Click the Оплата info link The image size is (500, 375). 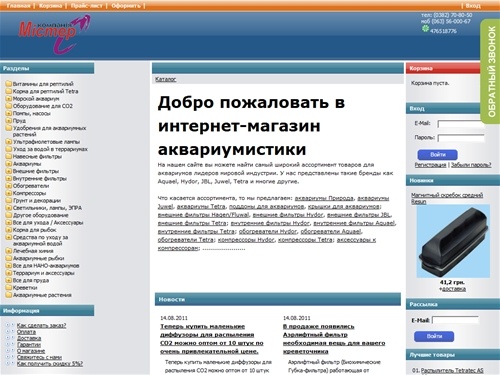26,332
